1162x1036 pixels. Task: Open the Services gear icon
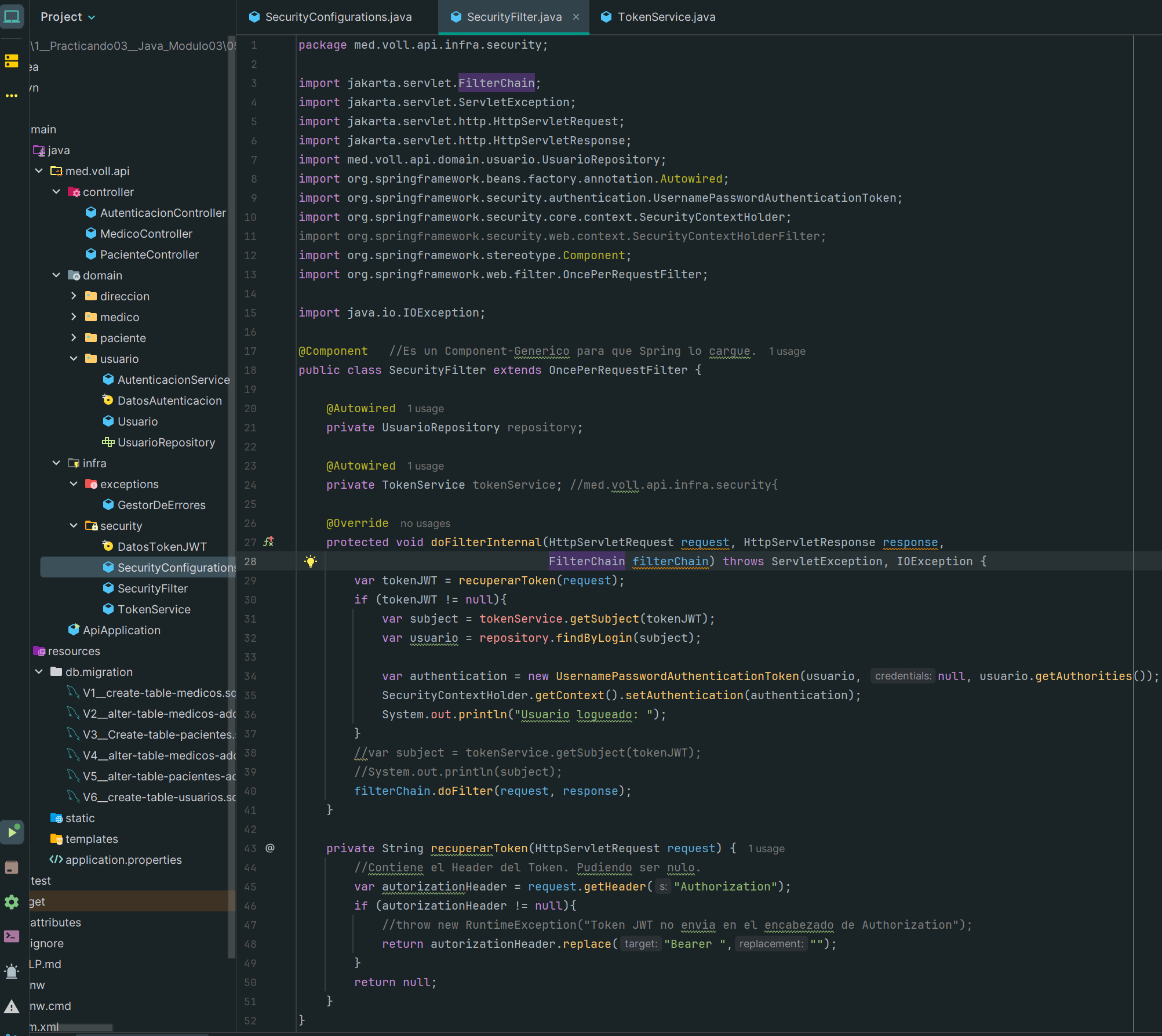coord(12,902)
